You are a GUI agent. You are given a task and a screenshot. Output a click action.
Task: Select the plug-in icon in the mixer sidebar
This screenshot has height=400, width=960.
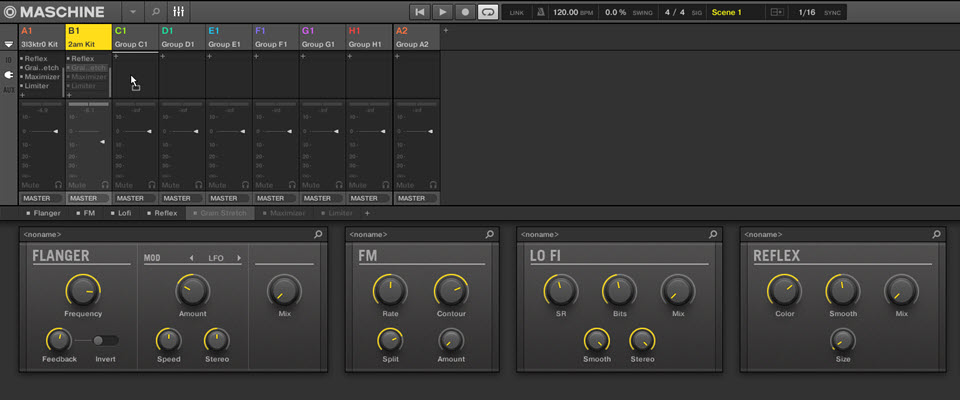coord(9,75)
